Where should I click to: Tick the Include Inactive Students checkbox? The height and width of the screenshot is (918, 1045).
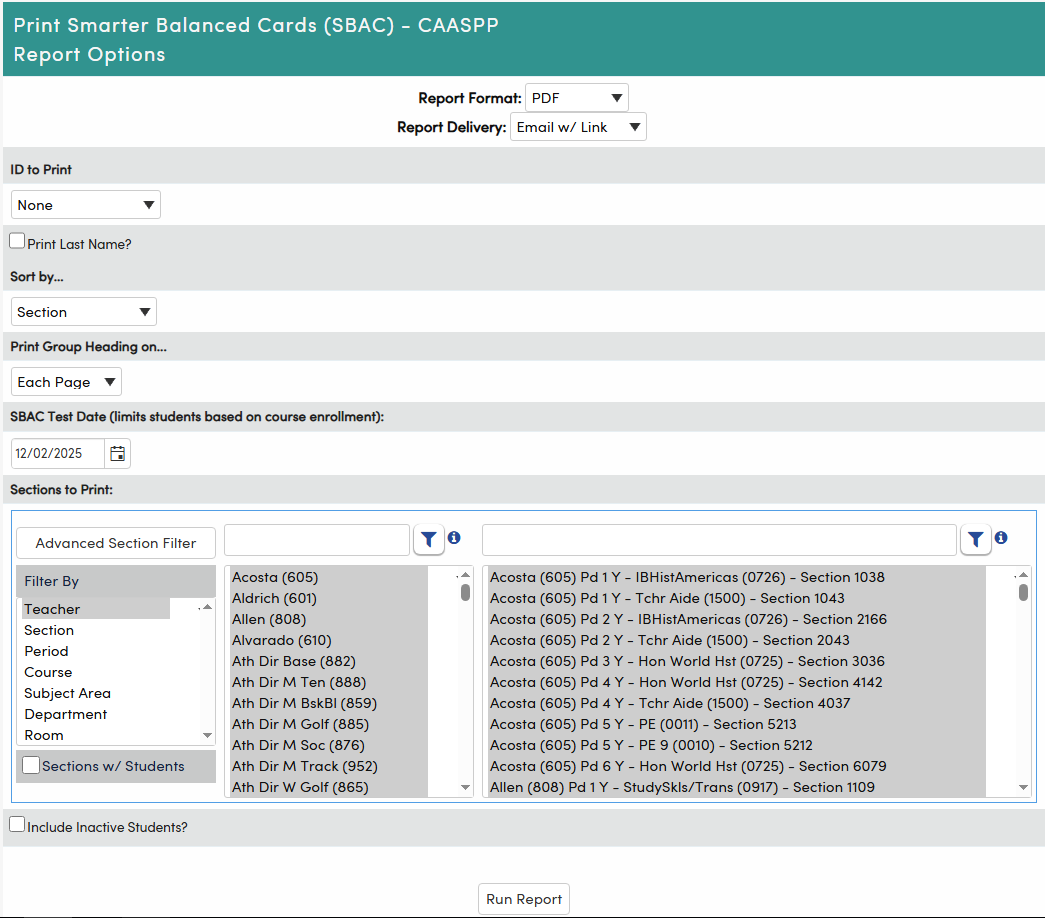click(x=17, y=824)
